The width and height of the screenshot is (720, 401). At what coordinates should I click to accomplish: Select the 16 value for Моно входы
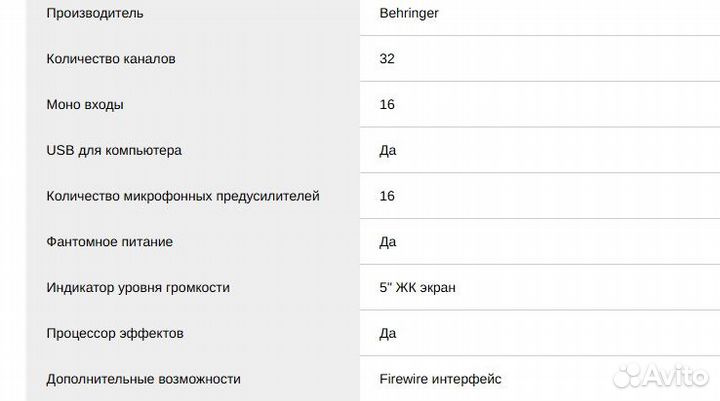point(387,104)
